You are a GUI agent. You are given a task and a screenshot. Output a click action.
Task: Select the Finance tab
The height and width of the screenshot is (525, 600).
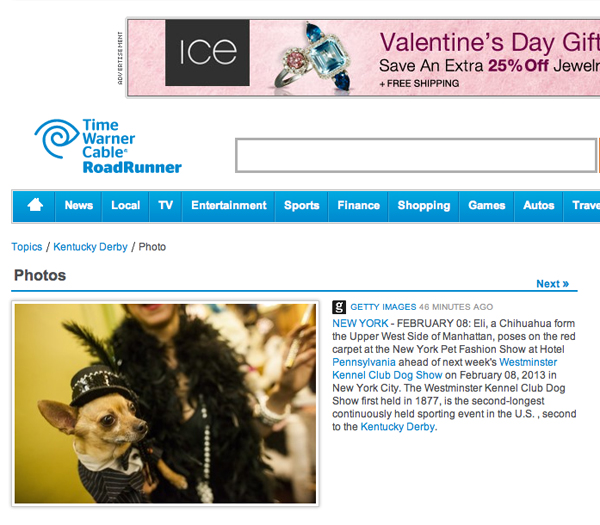tap(359, 205)
